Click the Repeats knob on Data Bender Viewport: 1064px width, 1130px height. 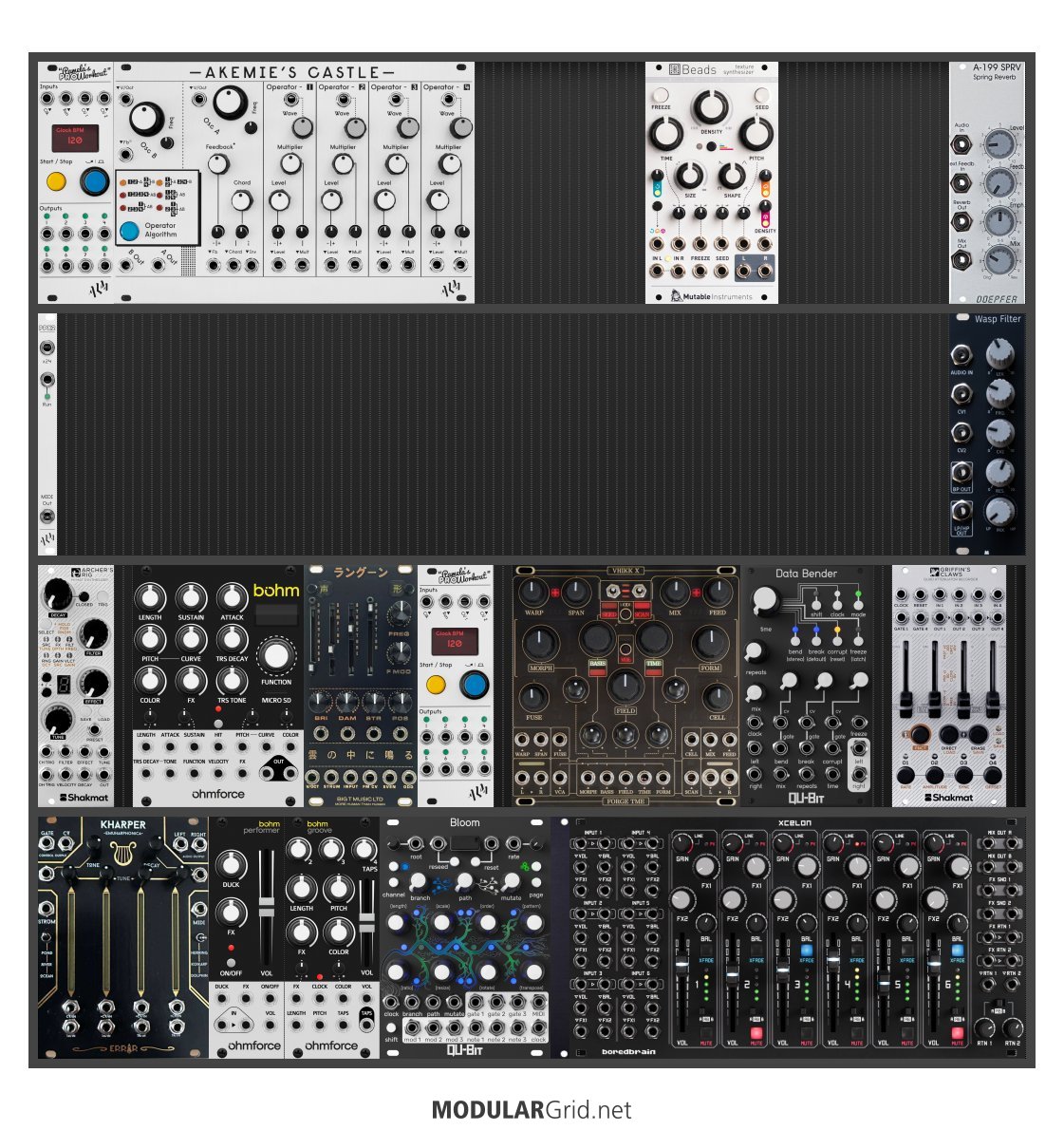pyautogui.click(x=755, y=651)
